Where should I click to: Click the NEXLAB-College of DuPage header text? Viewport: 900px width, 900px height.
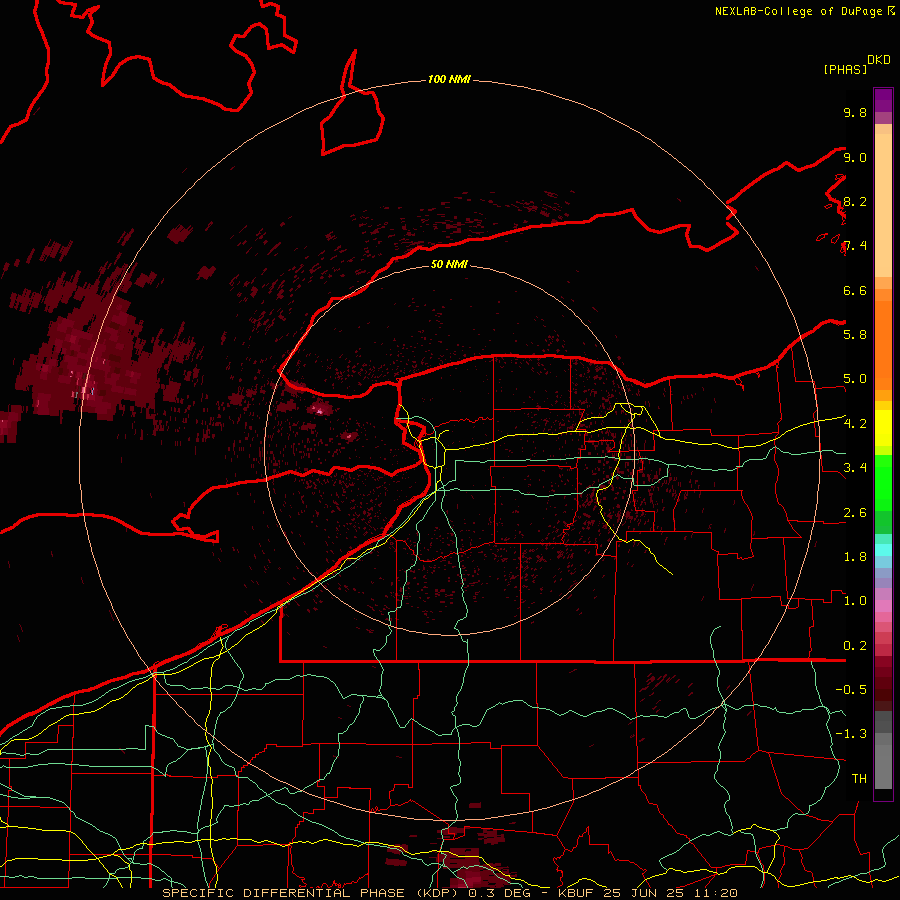[x=798, y=11]
